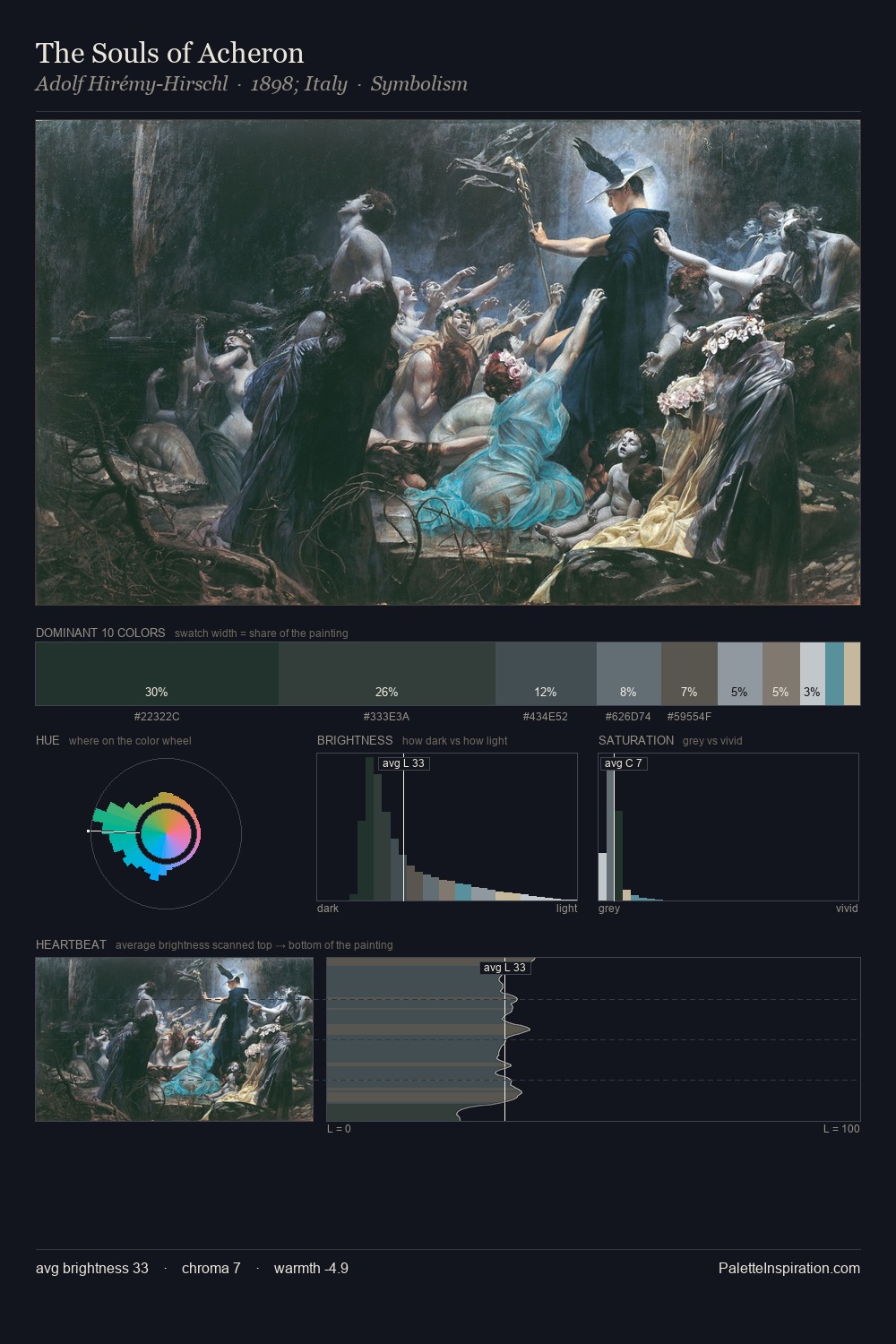Click avg L 33 in brightness histogram
Image resolution: width=896 pixels, height=1344 pixels.
pos(403,763)
